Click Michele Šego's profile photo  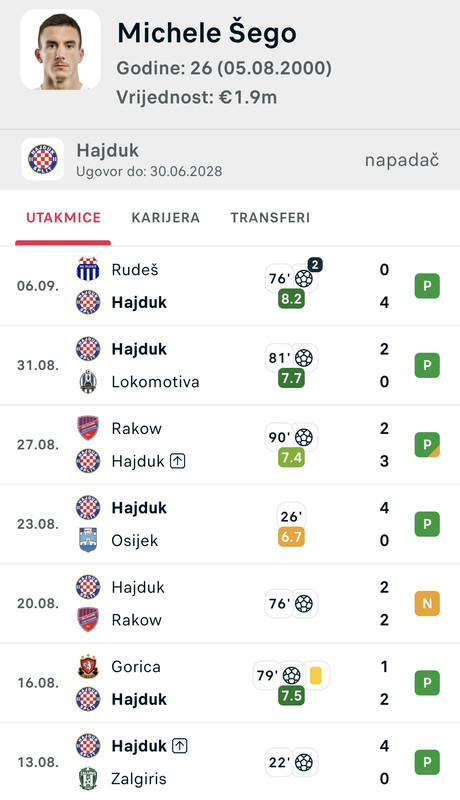coord(60,50)
